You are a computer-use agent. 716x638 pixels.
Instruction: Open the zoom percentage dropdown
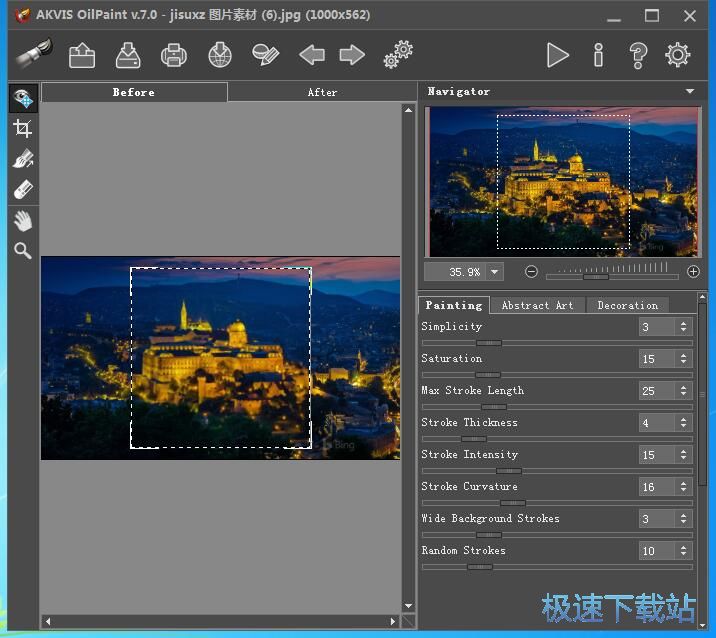click(494, 272)
